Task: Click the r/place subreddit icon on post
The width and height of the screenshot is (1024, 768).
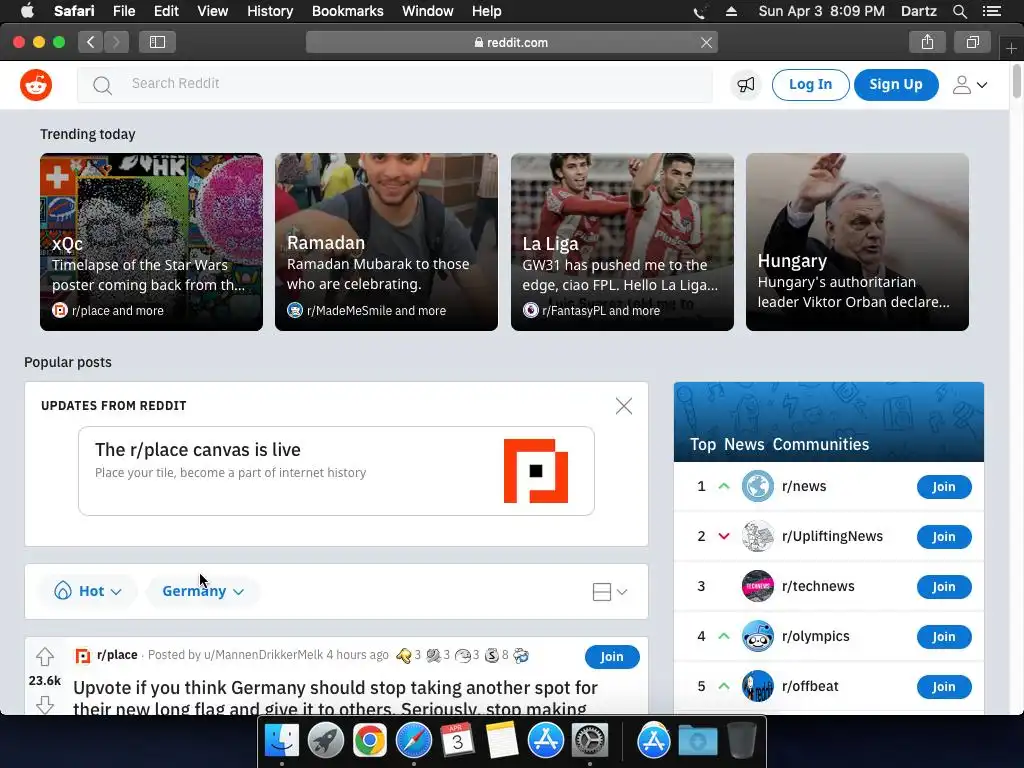Action: (x=83, y=655)
